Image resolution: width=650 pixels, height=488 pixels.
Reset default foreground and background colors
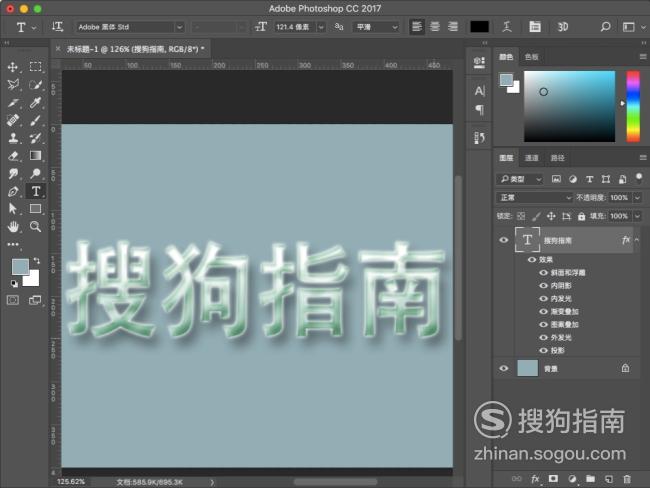pos(14,284)
